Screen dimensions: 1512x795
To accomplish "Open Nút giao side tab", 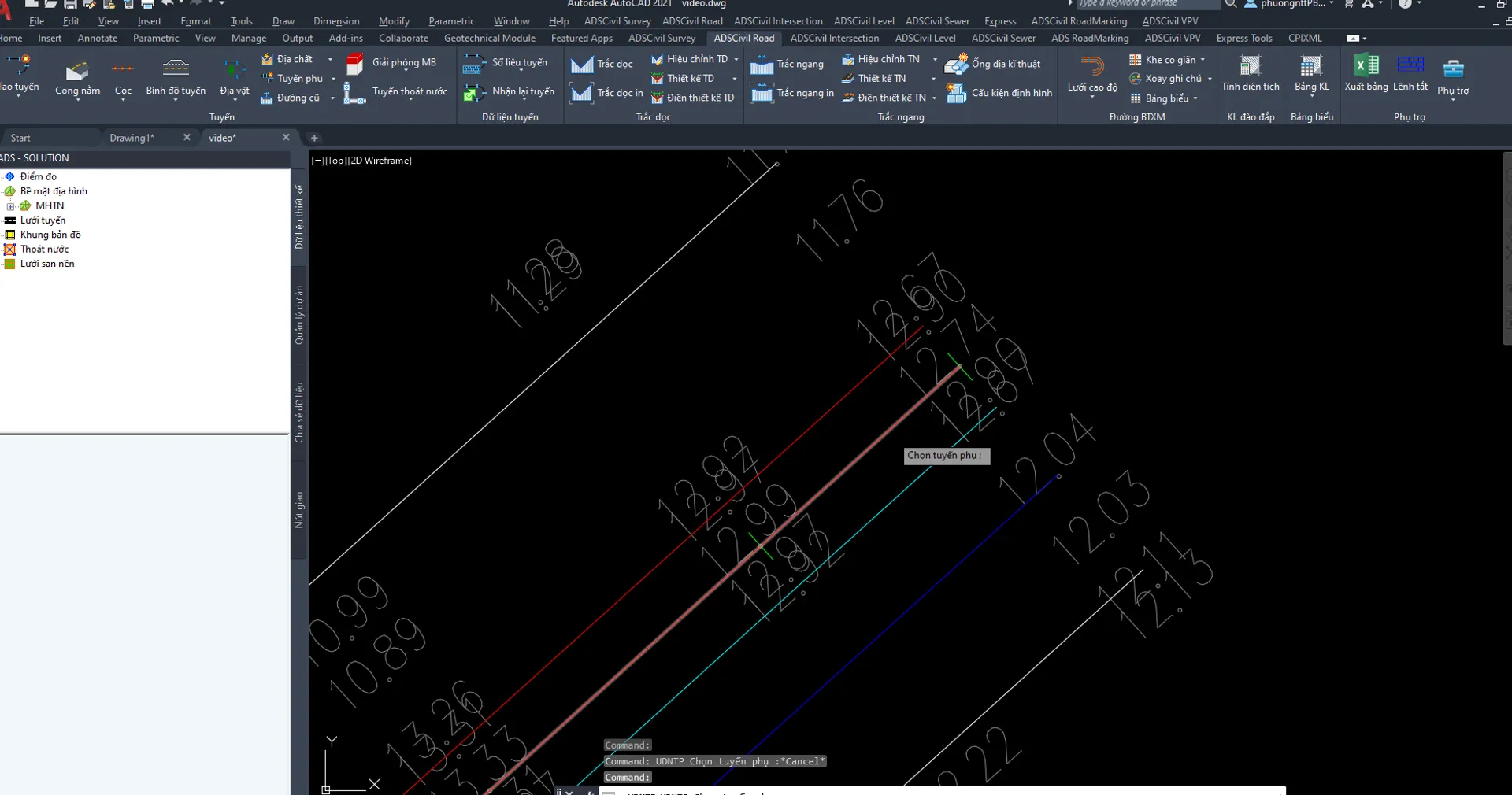I will click(x=299, y=510).
